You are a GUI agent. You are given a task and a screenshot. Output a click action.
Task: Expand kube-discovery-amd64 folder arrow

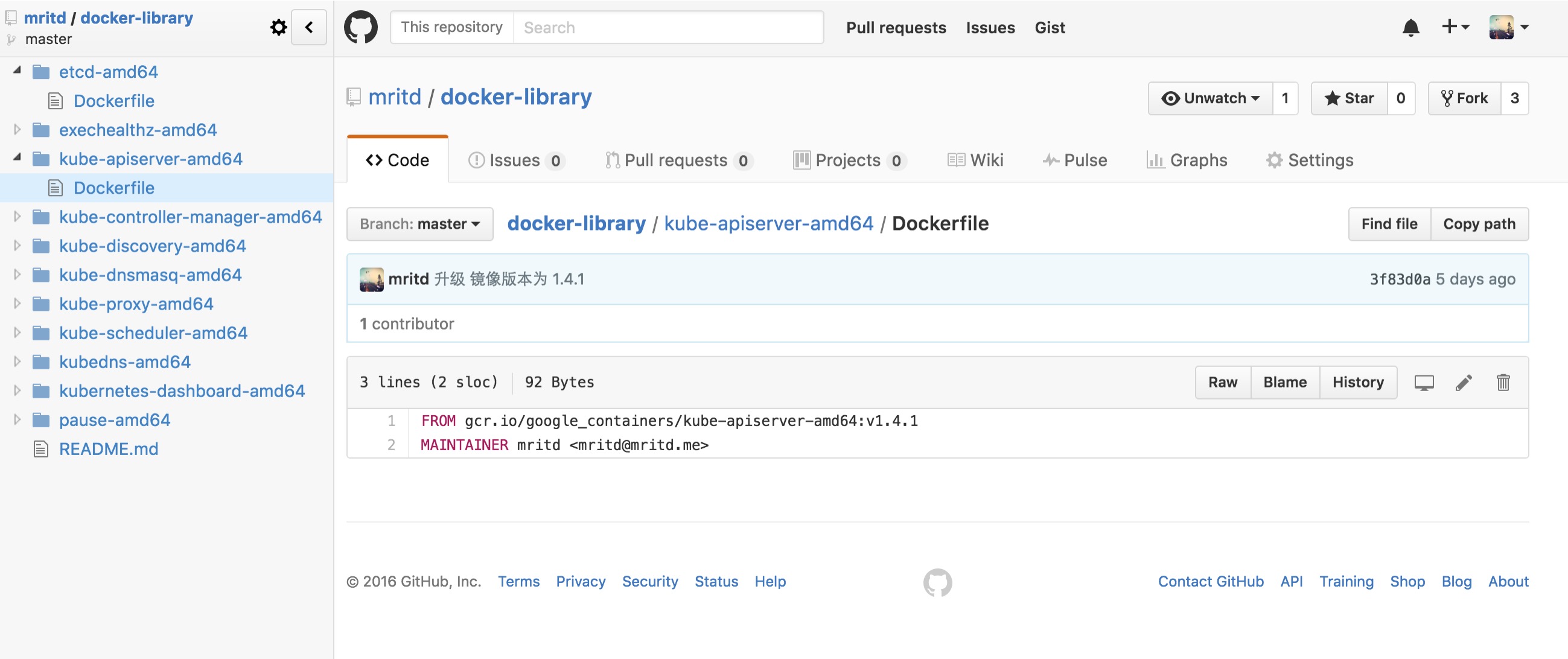click(17, 245)
